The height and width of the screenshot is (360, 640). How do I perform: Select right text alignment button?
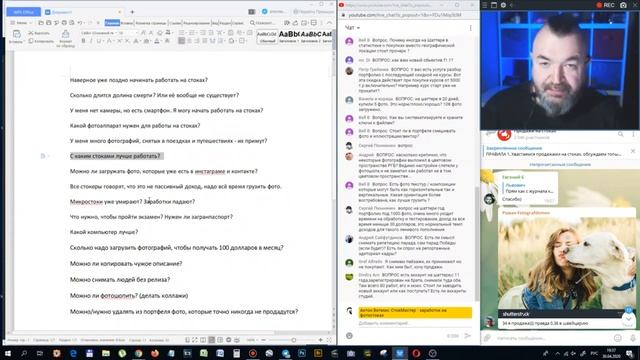pos(198,41)
